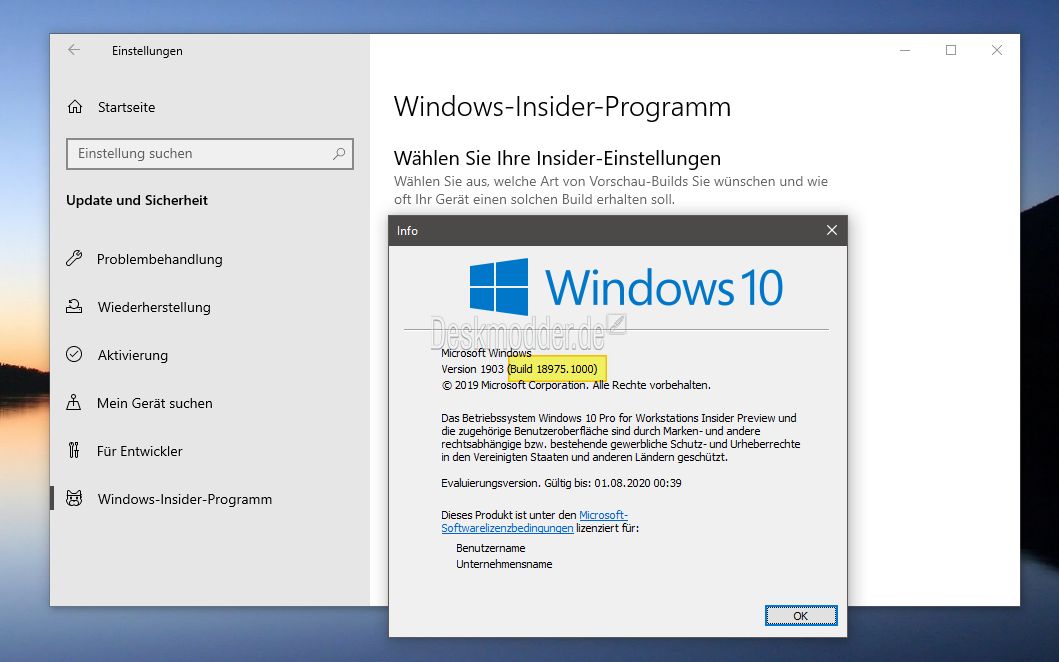The width and height of the screenshot is (1059, 662).
Task: Open the Microsoft-Softwarelizenzbedingungen link
Action: point(534,521)
